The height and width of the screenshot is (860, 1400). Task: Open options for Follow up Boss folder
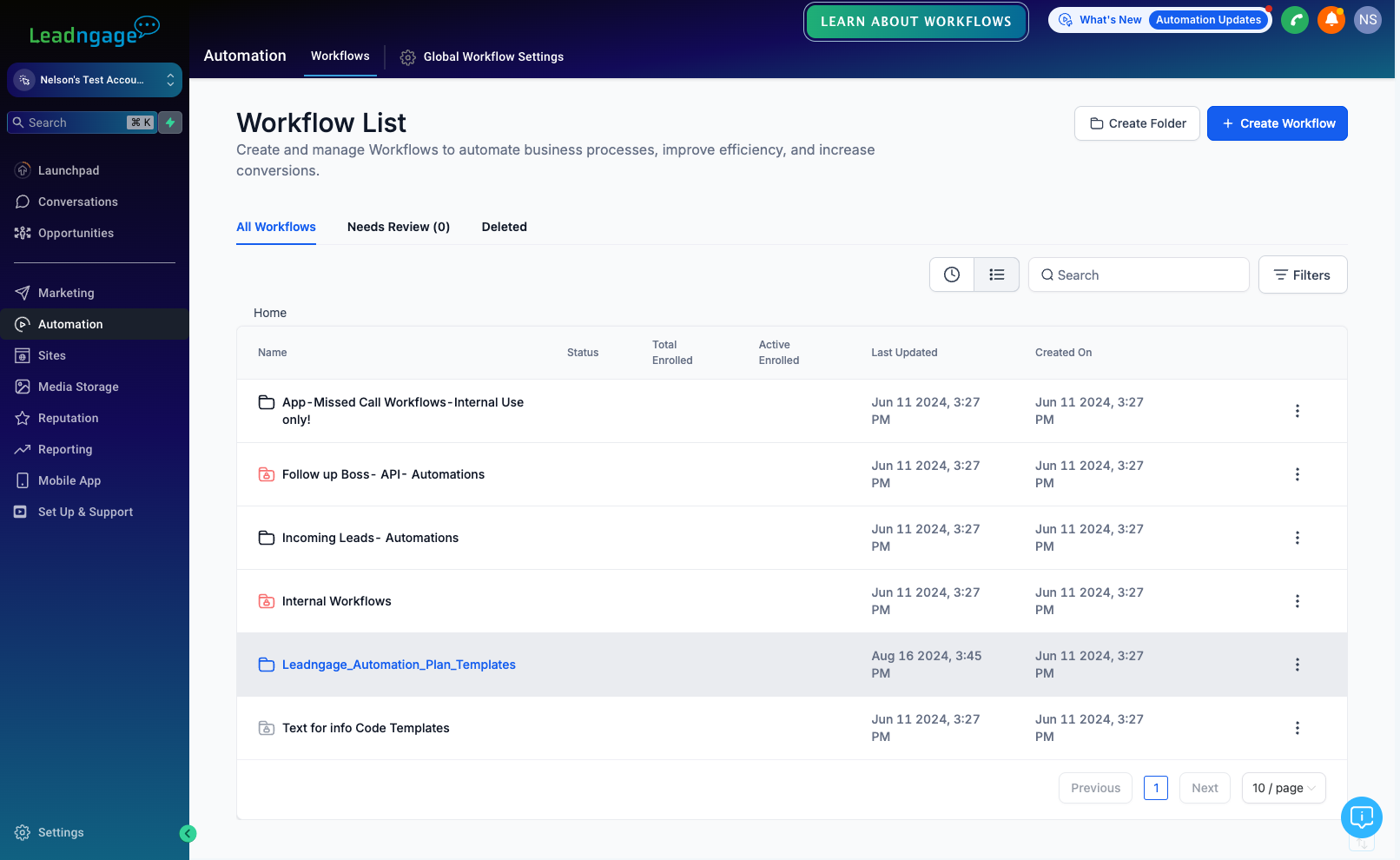tap(1298, 474)
